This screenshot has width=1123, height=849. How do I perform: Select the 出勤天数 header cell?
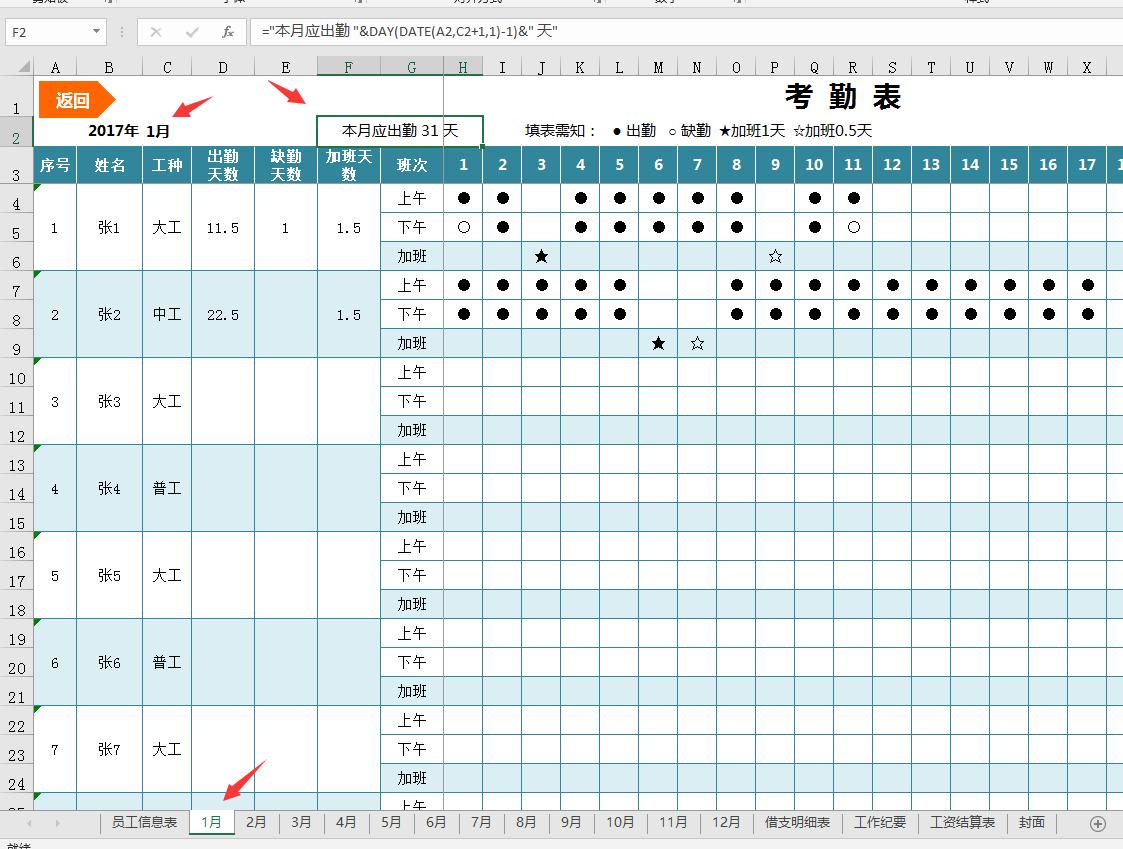223,165
